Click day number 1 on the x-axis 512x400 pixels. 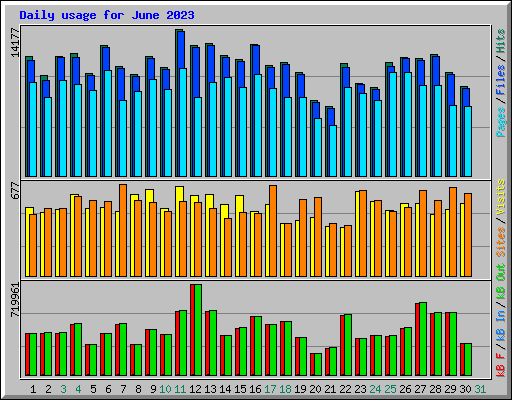[x=33, y=389]
